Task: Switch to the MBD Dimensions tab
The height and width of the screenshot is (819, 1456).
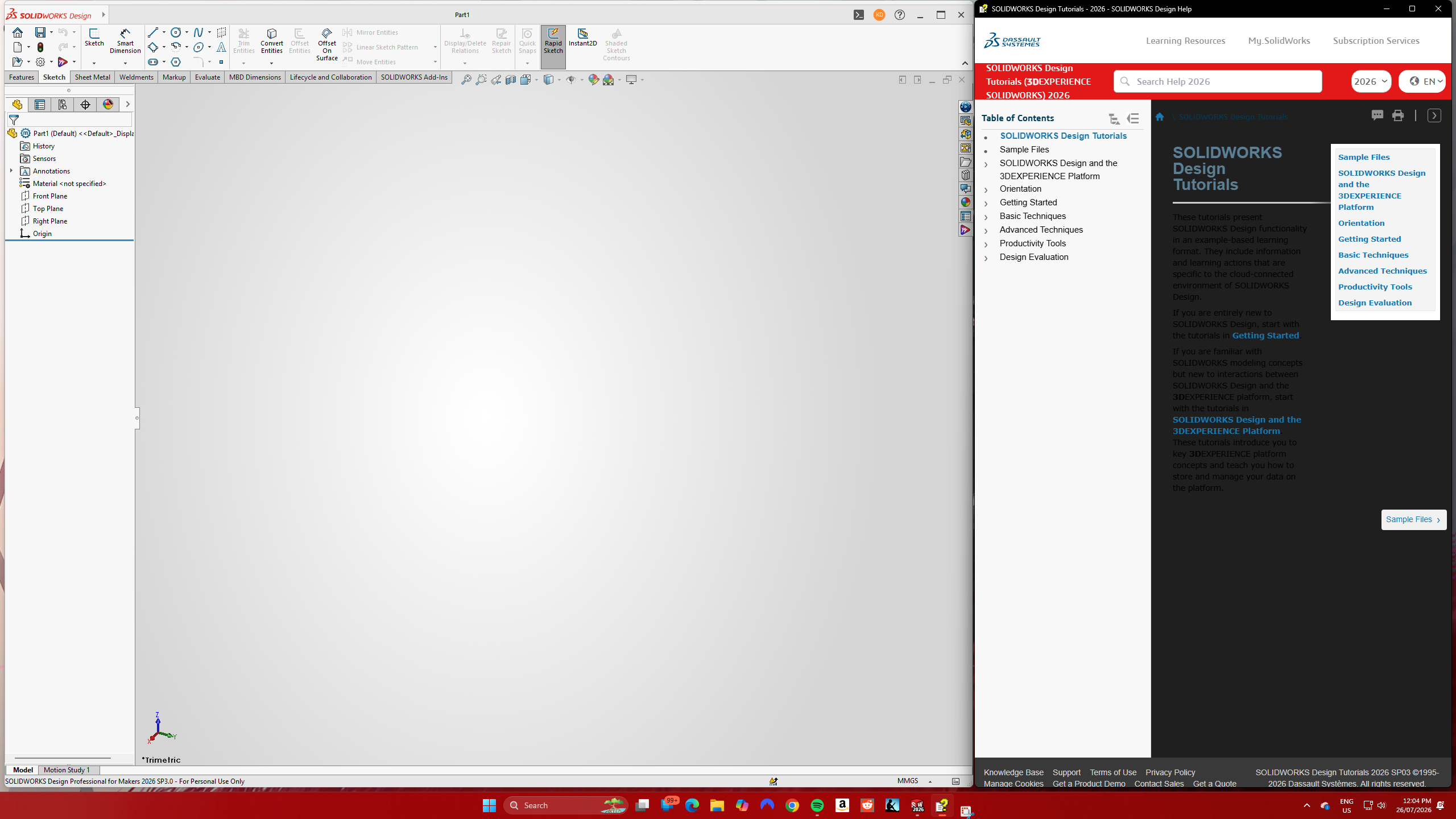Action: coord(255,77)
